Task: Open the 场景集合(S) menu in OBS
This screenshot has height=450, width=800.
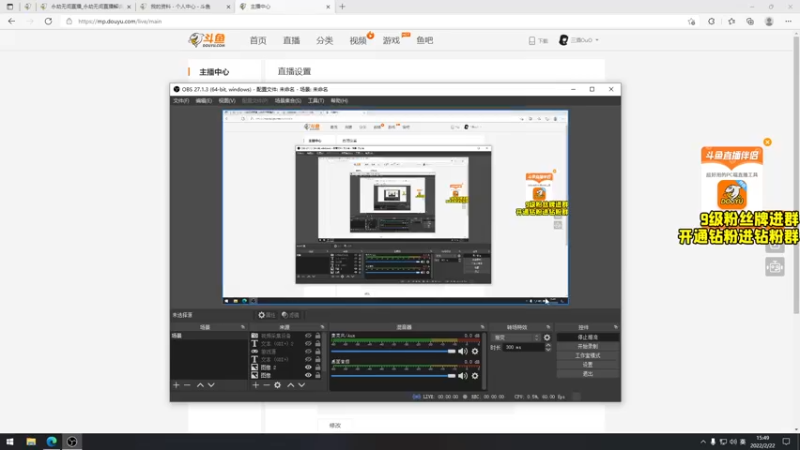Action: click(x=288, y=101)
